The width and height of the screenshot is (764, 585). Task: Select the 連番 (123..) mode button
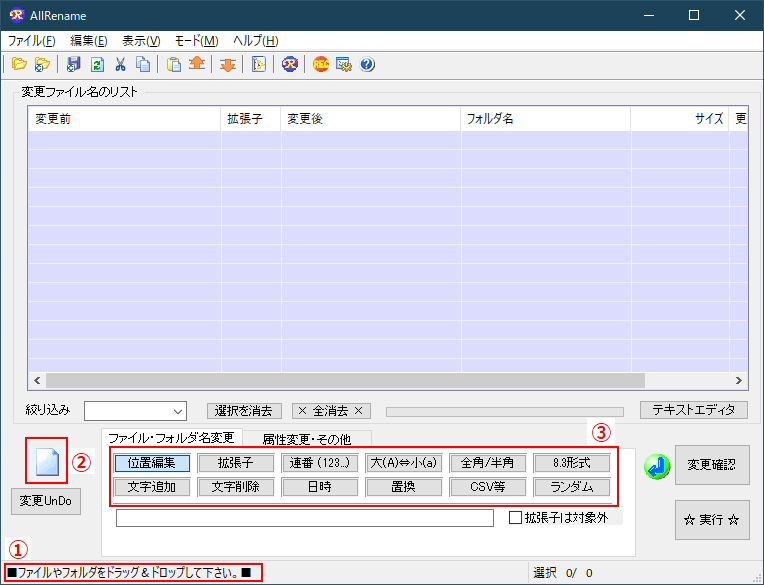pyautogui.click(x=320, y=463)
